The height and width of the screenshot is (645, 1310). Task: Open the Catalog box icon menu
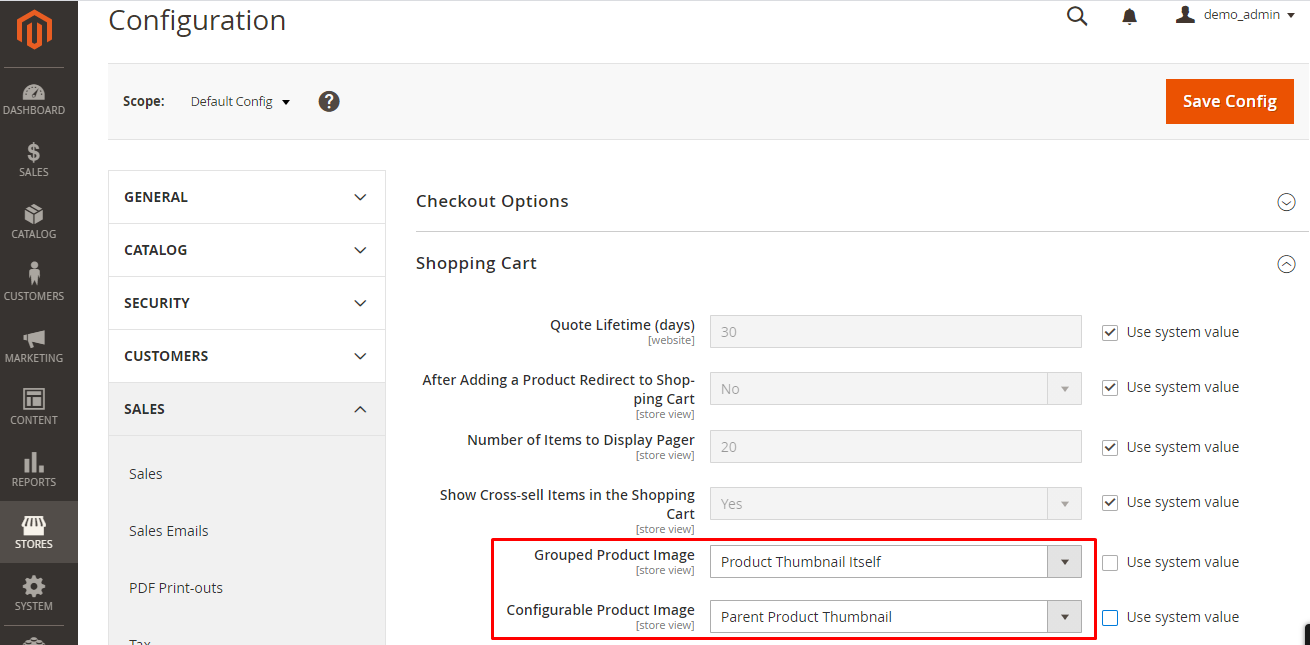(33, 222)
